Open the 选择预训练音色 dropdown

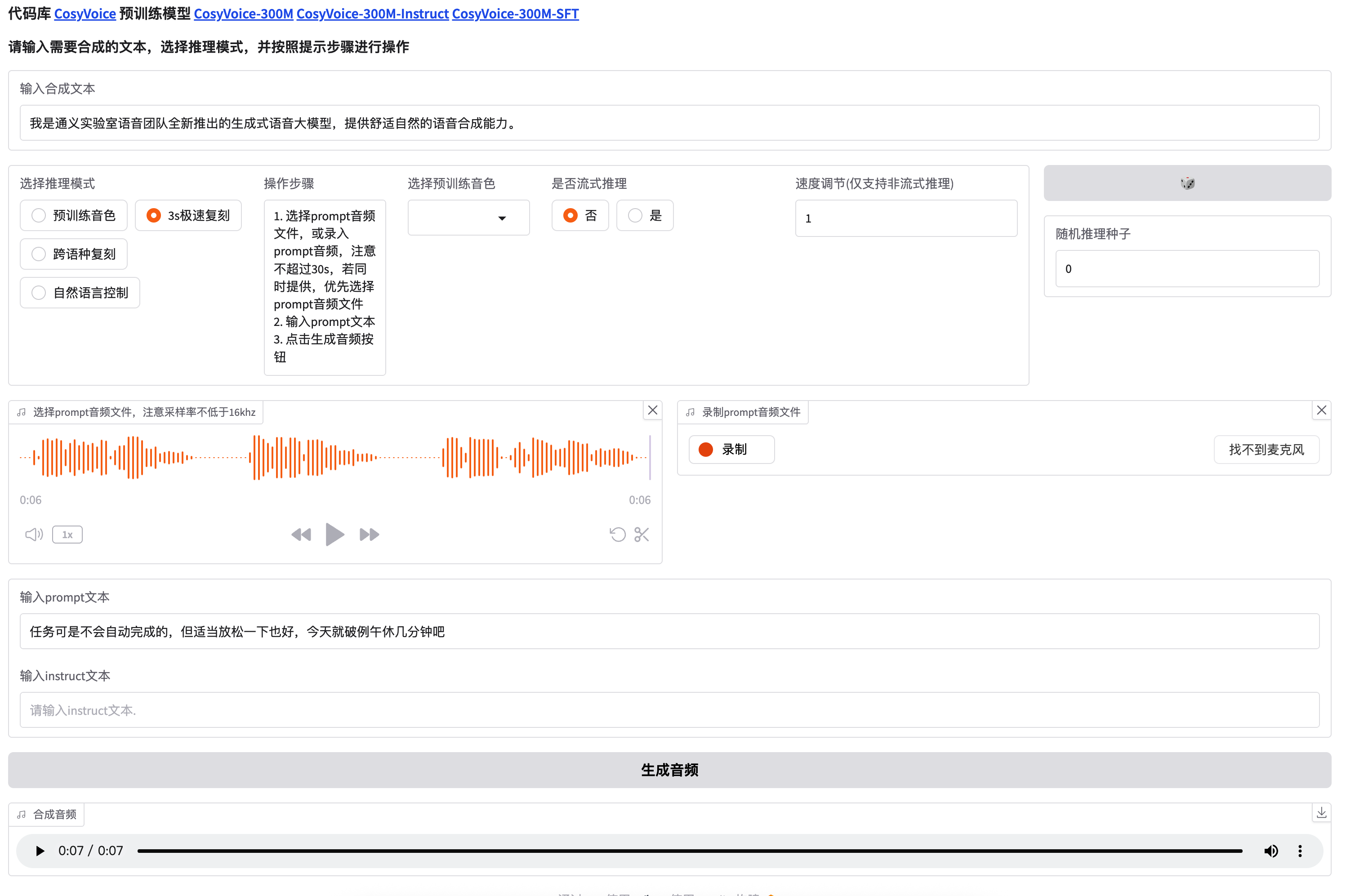pyautogui.click(x=468, y=218)
